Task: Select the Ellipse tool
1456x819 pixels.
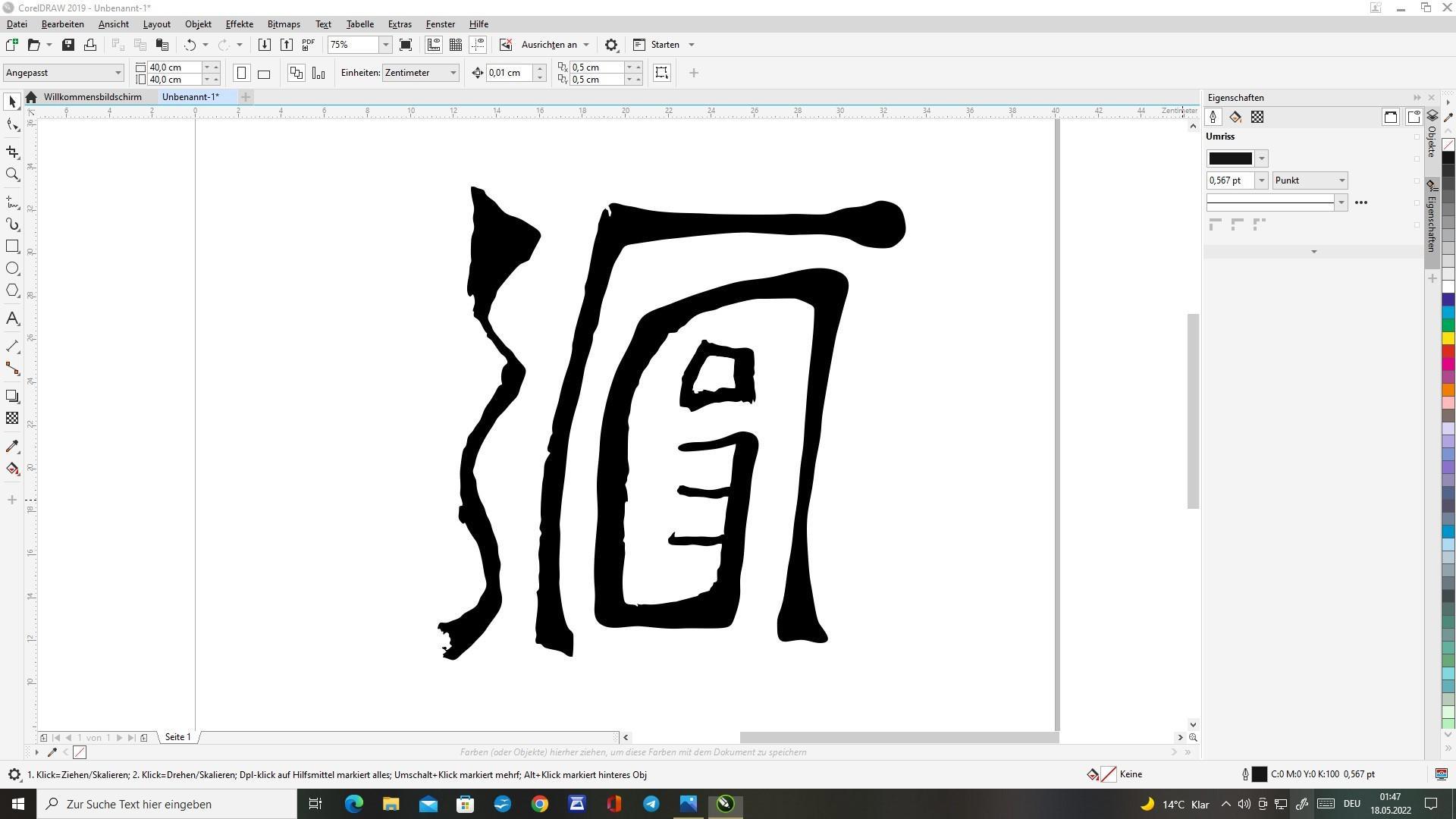Action: click(x=12, y=268)
